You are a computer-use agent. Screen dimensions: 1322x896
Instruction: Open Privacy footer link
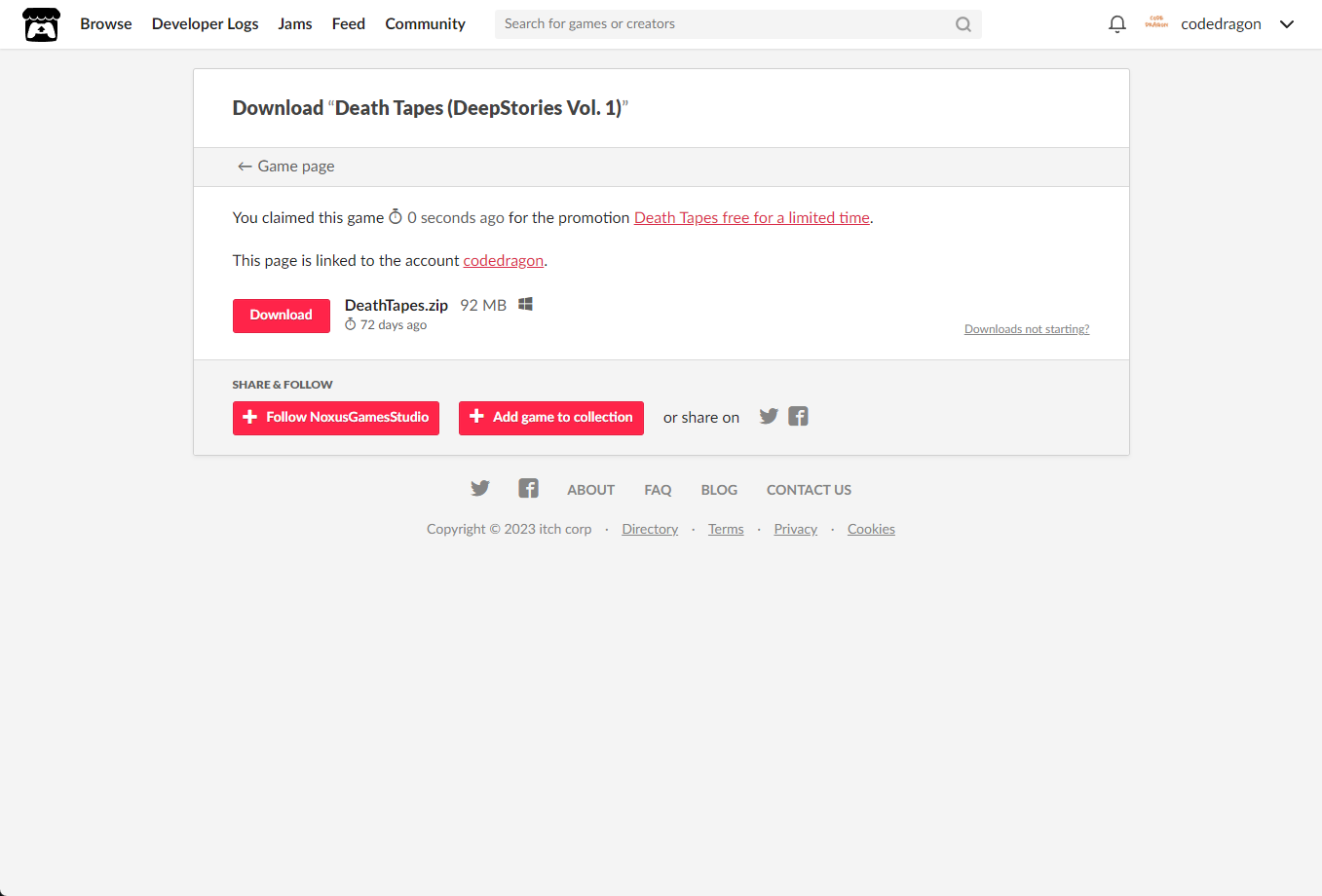(796, 529)
